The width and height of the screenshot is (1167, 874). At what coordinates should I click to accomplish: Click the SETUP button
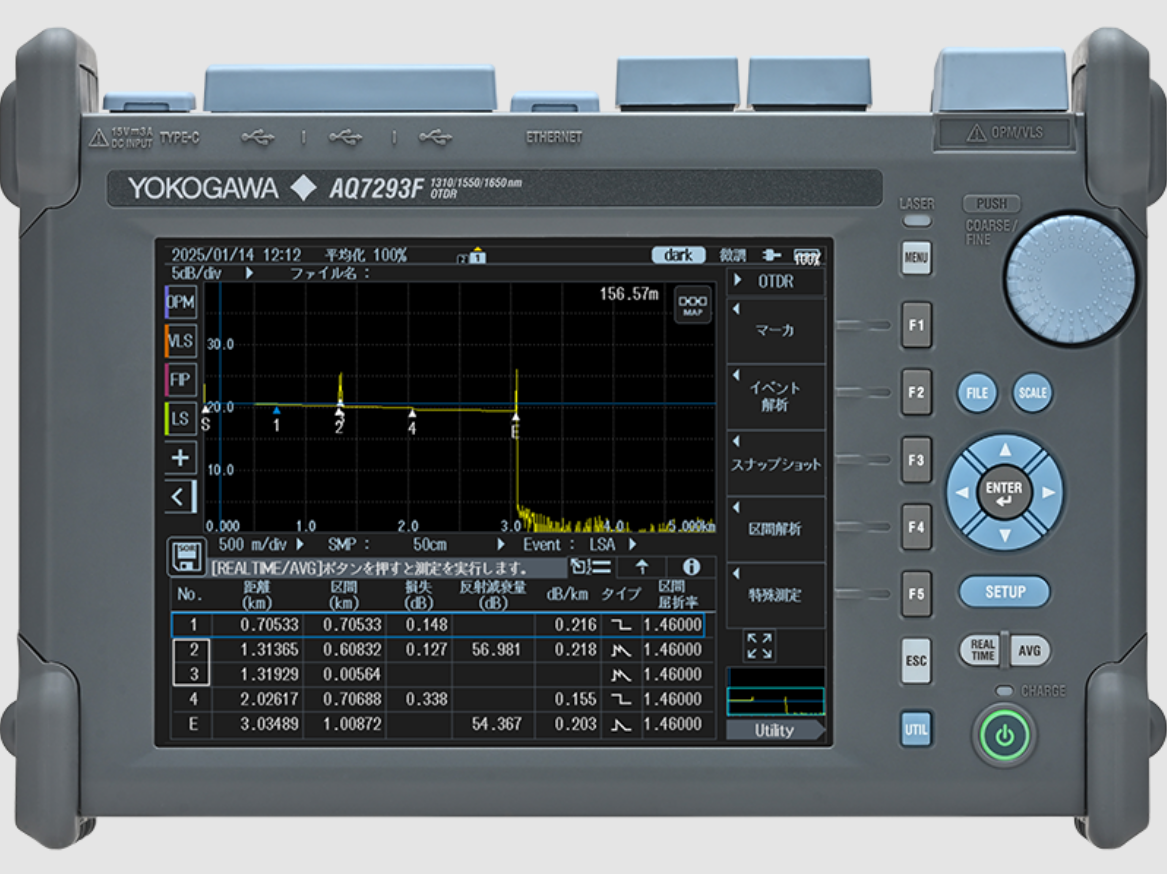click(x=1005, y=592)
